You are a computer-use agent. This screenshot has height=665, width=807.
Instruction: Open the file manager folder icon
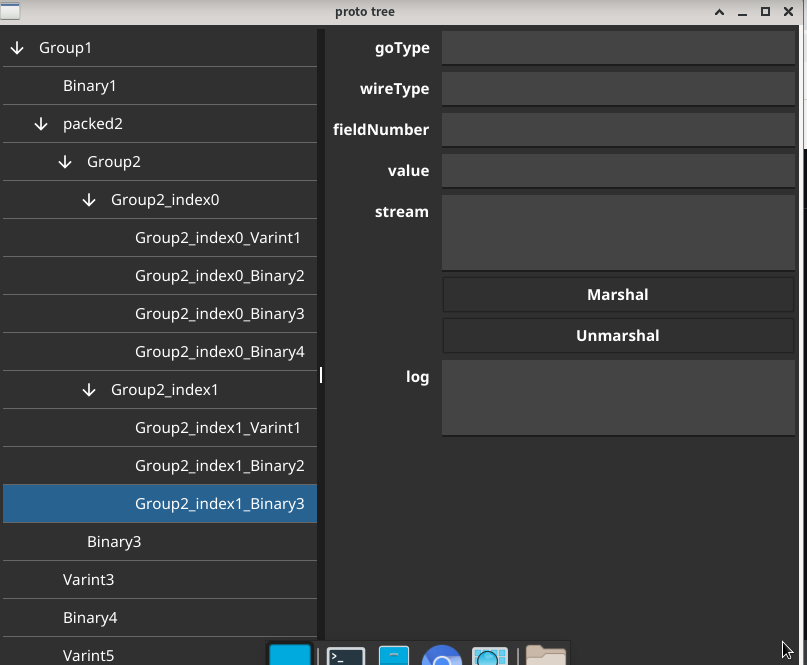(545, 655)
